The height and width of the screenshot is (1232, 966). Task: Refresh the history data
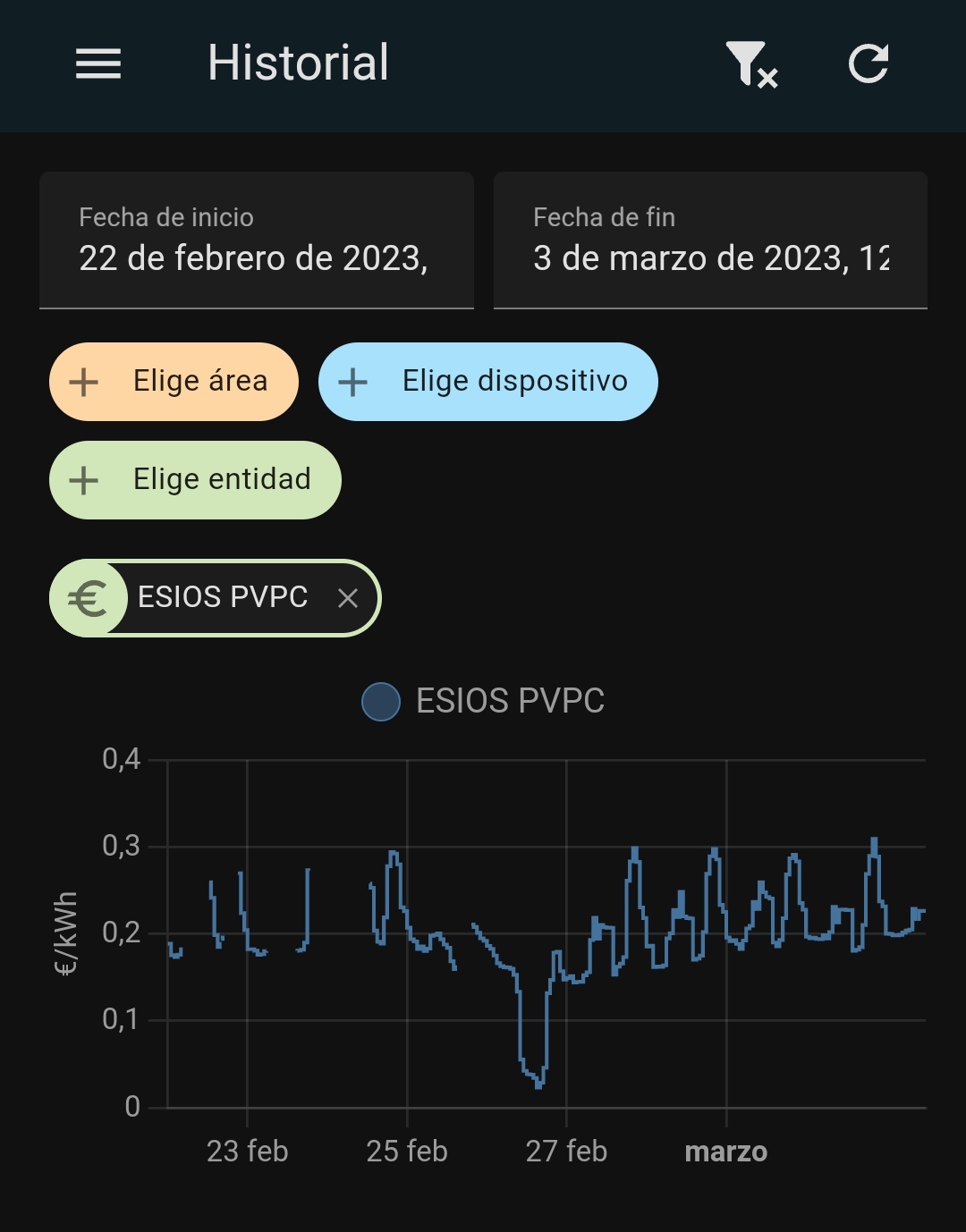869,63
